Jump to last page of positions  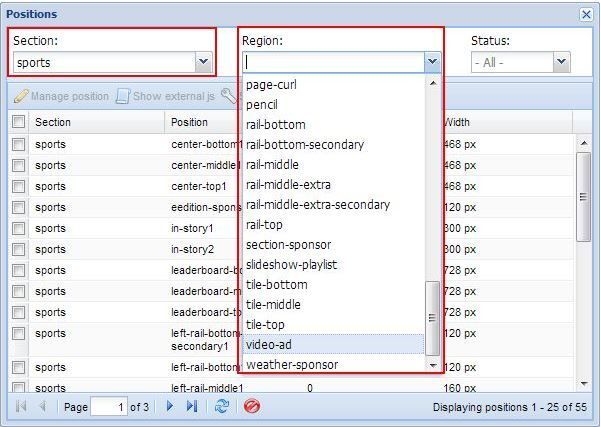click(x=192, y=406)
